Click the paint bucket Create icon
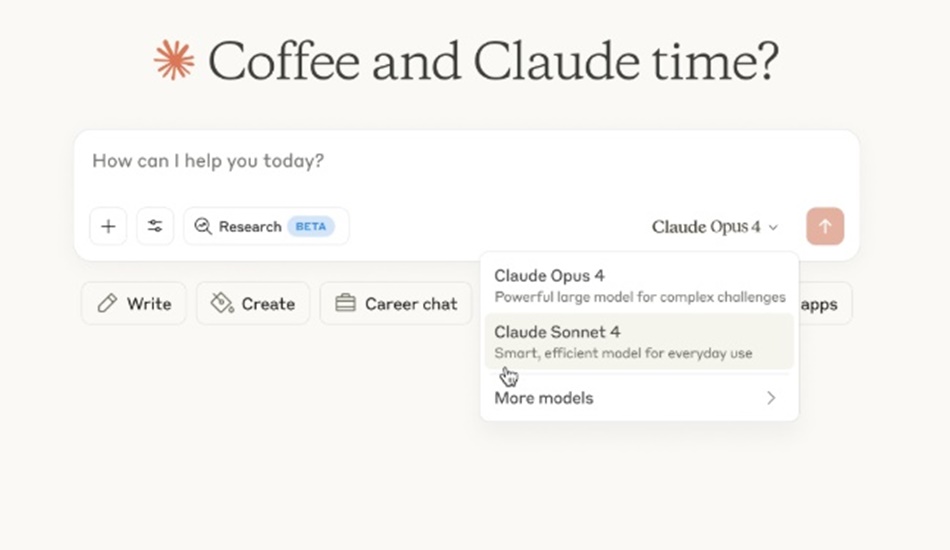Image resolution: width=950 pixels, height=550 pixels. 222,303
